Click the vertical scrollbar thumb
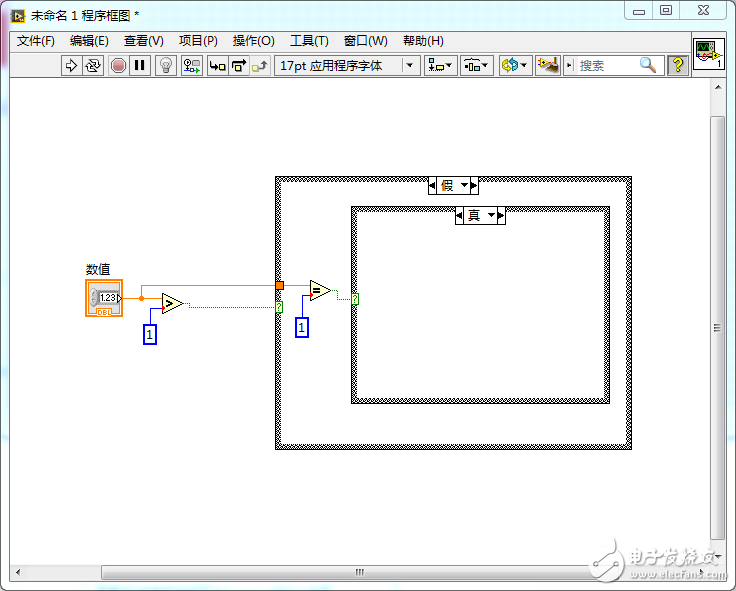The image size is (736, 591). click(717, 328)
